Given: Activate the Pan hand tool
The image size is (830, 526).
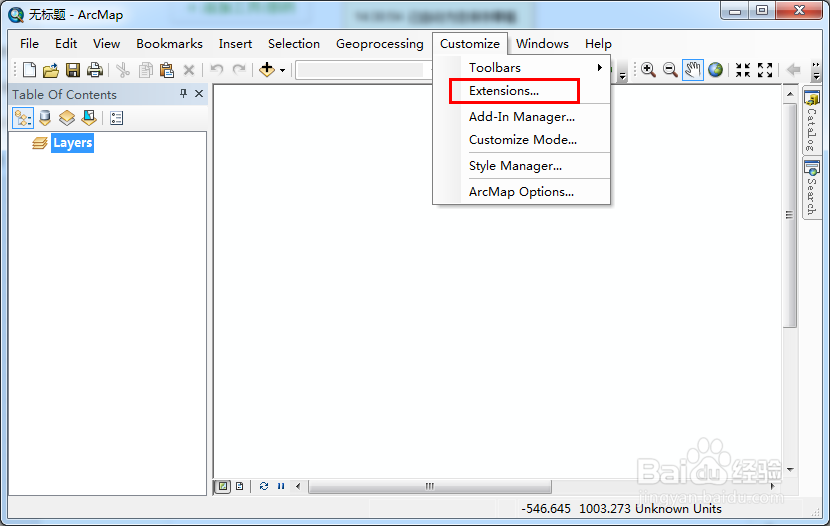Looking at the screenshot, I should pos(692,70).
